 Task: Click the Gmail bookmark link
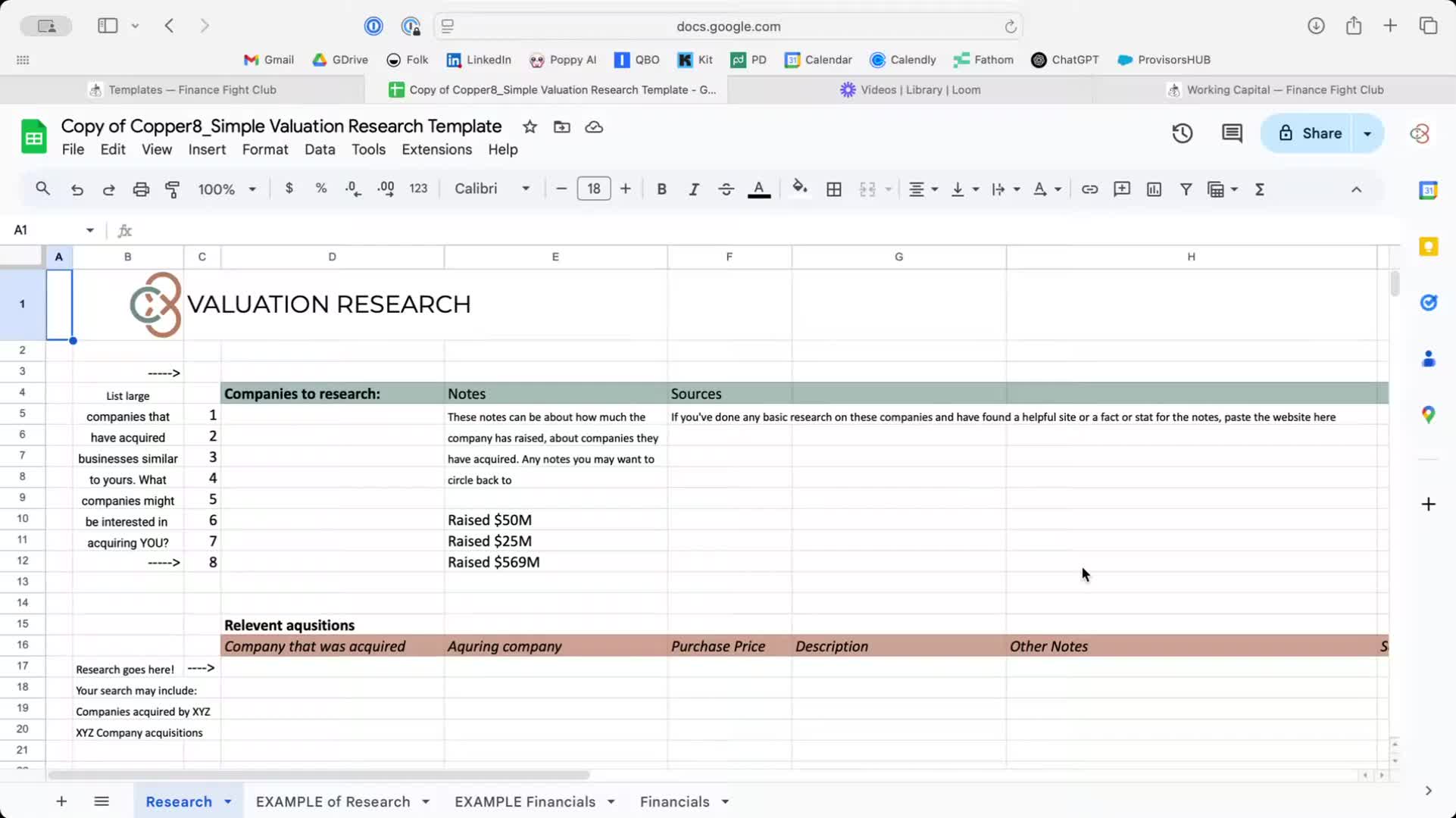click(269, 60)
